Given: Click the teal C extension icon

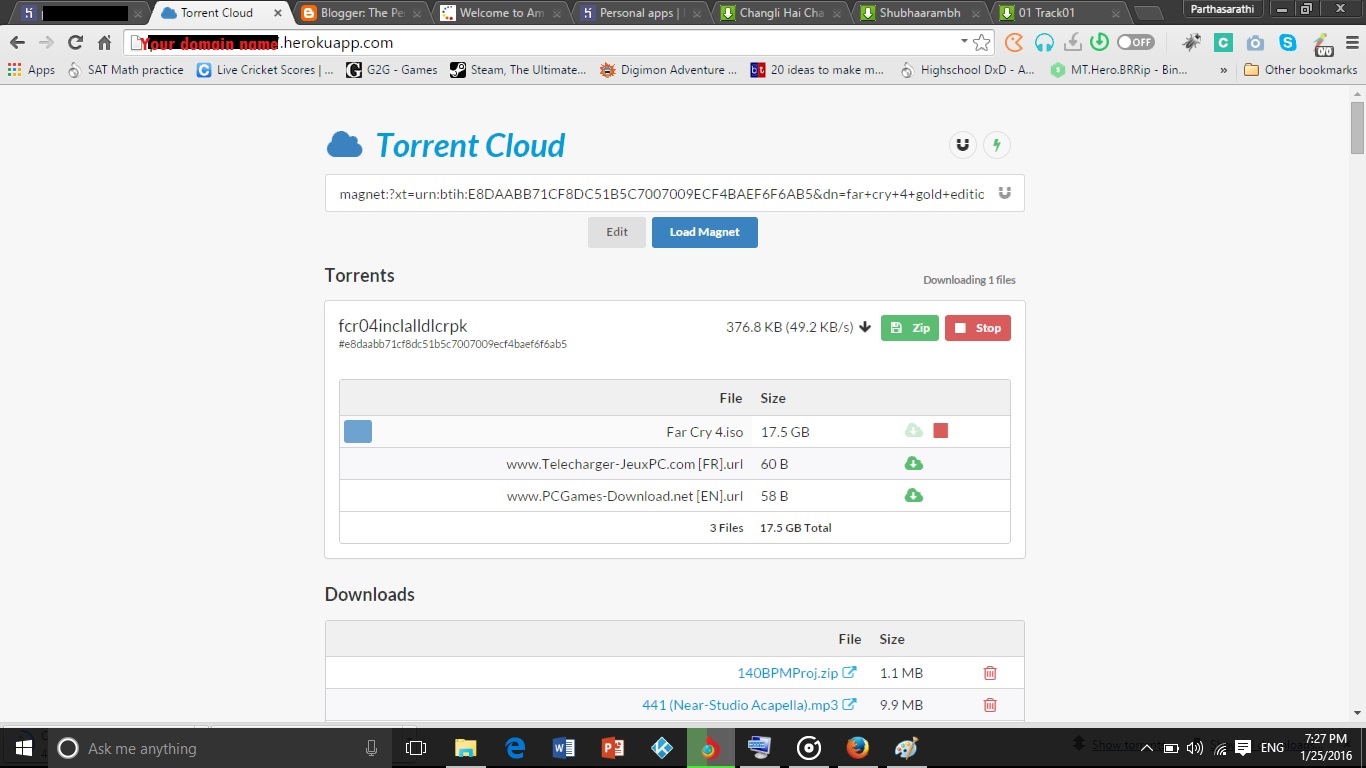Looking at the screenshot, I should tap(1223, 42).
